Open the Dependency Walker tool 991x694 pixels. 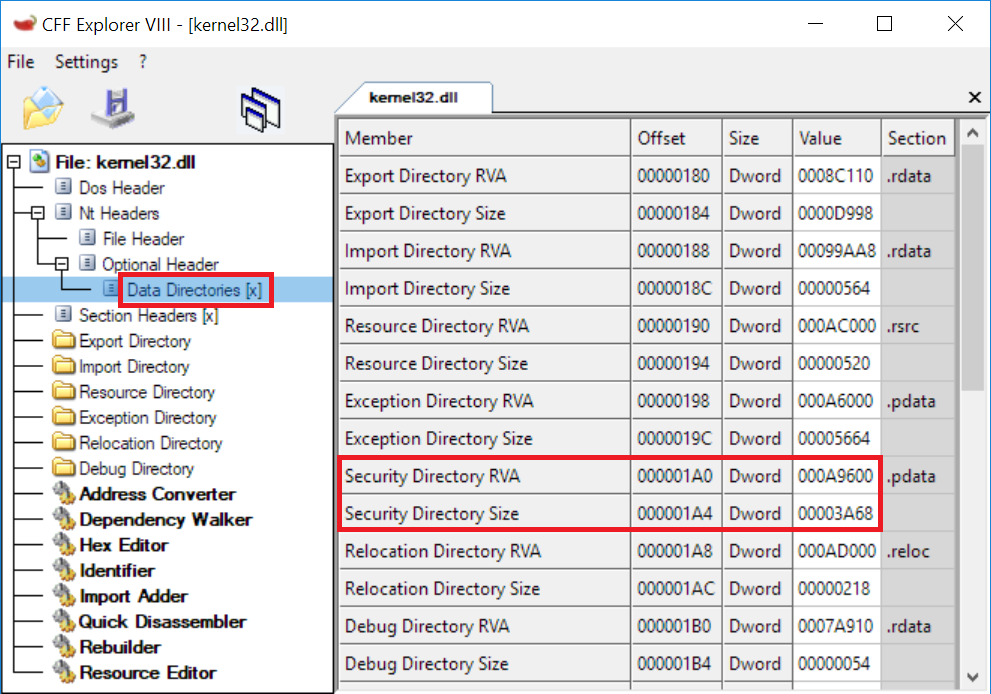(166, 520)
